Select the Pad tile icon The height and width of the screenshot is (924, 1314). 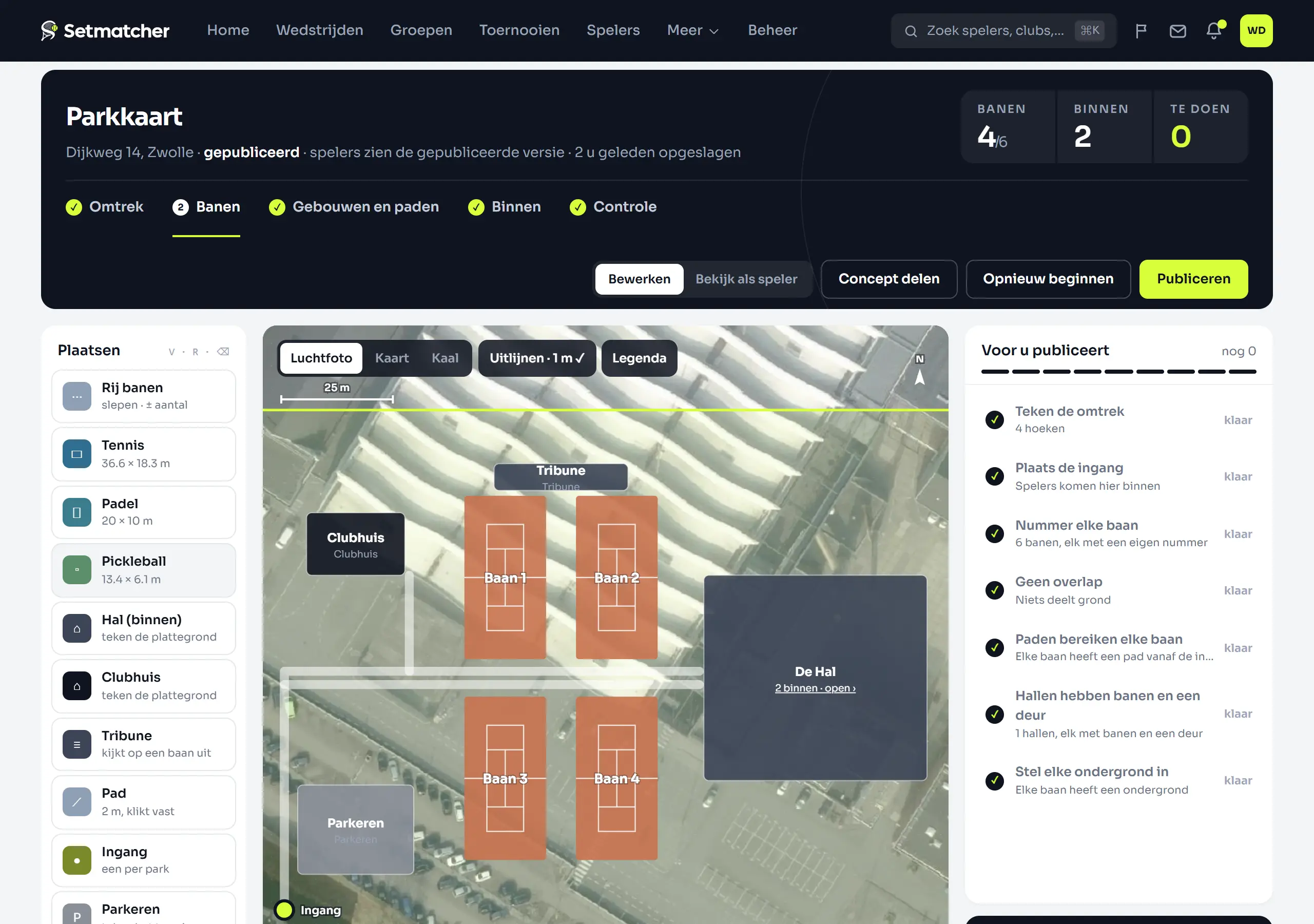76,802
